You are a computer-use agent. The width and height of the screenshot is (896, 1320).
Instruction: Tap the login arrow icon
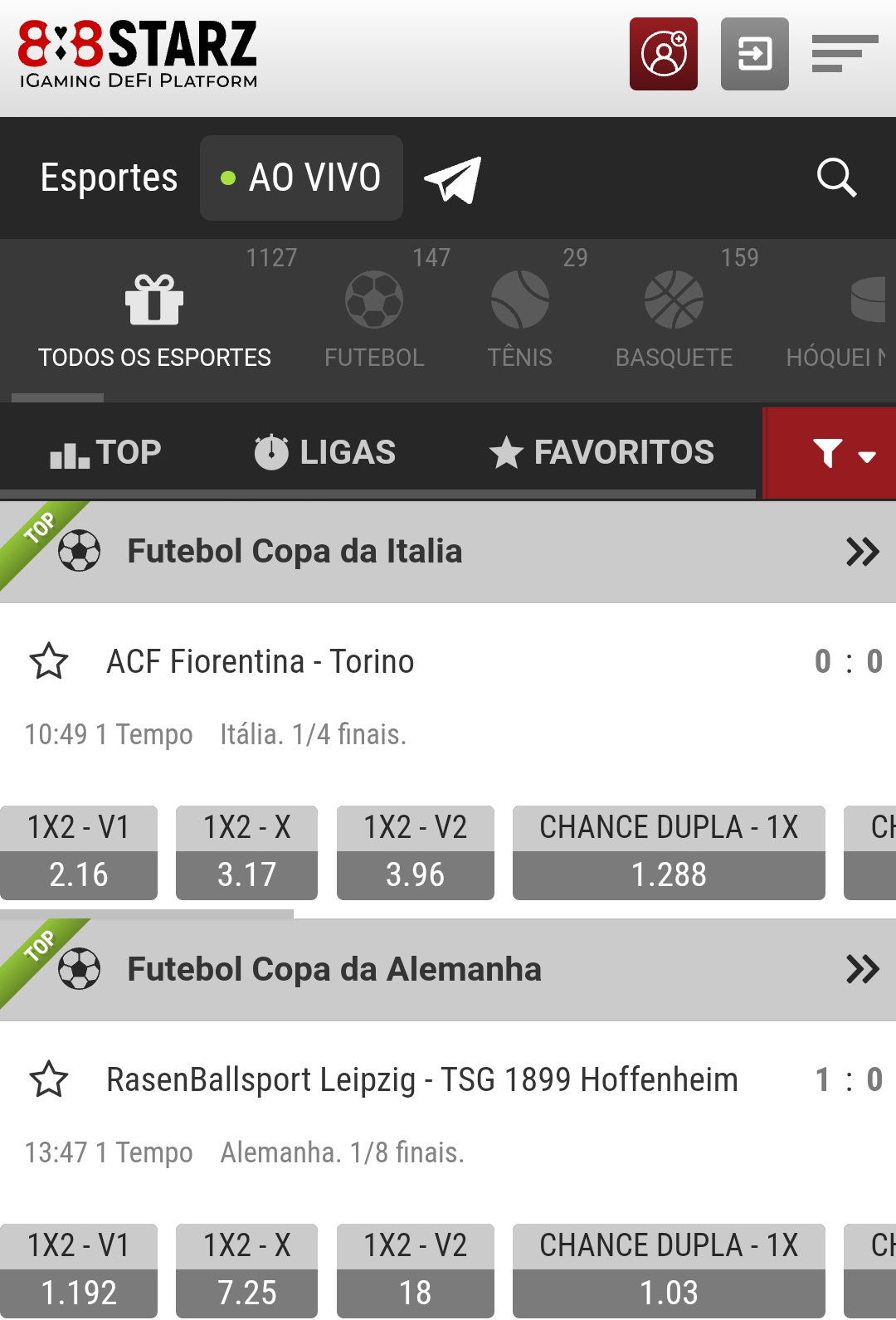tap(754, 54)
